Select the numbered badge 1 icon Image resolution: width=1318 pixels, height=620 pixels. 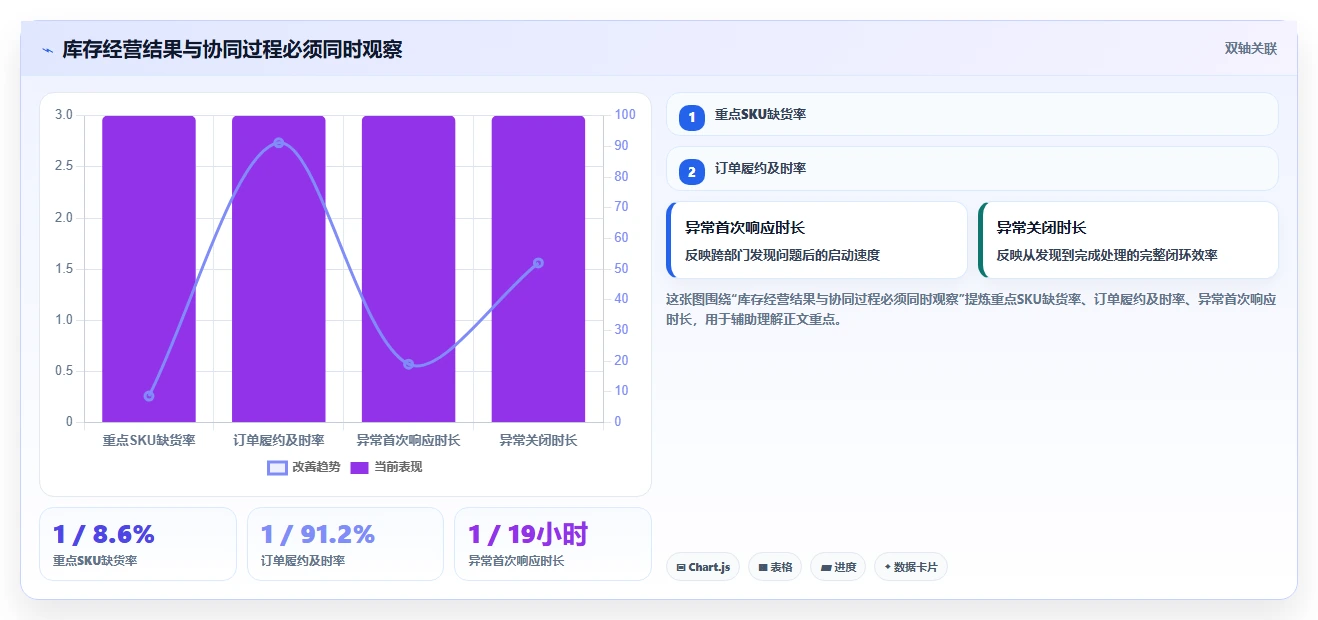[692, 117]
